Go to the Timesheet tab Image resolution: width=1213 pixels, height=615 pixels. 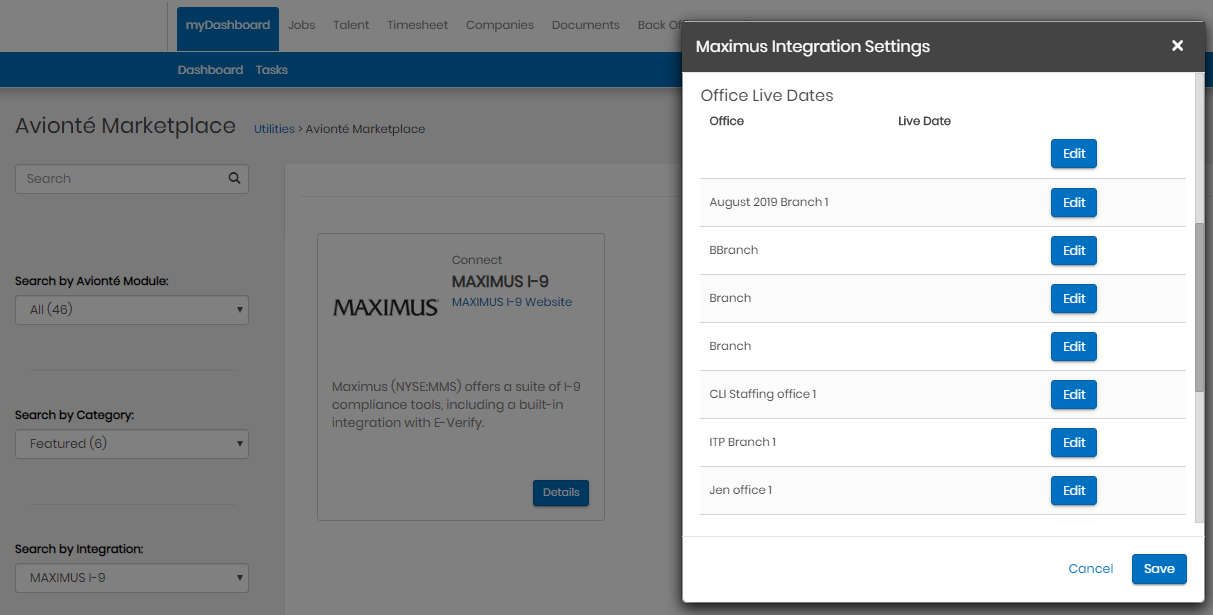point(417,25)
